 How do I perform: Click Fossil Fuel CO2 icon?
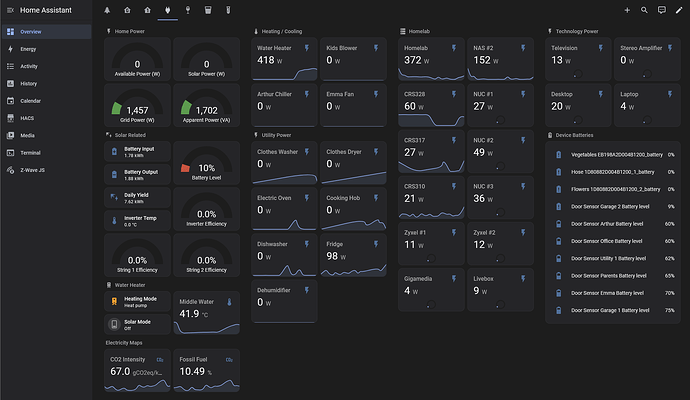point(229,360)
